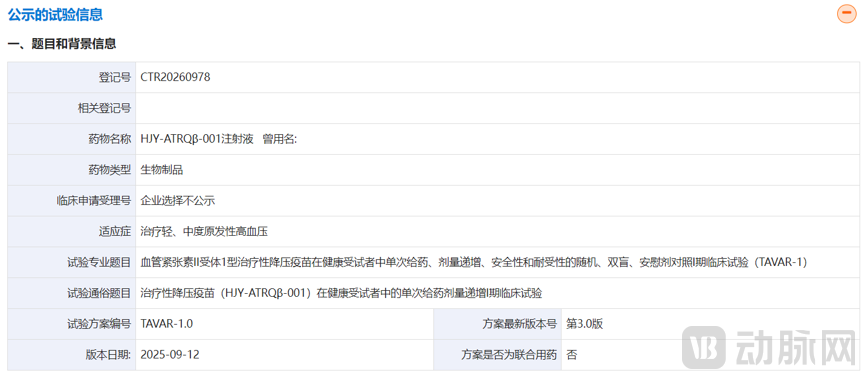
Task: Click the 临床申请受理号 label
Action: point(94,201)
